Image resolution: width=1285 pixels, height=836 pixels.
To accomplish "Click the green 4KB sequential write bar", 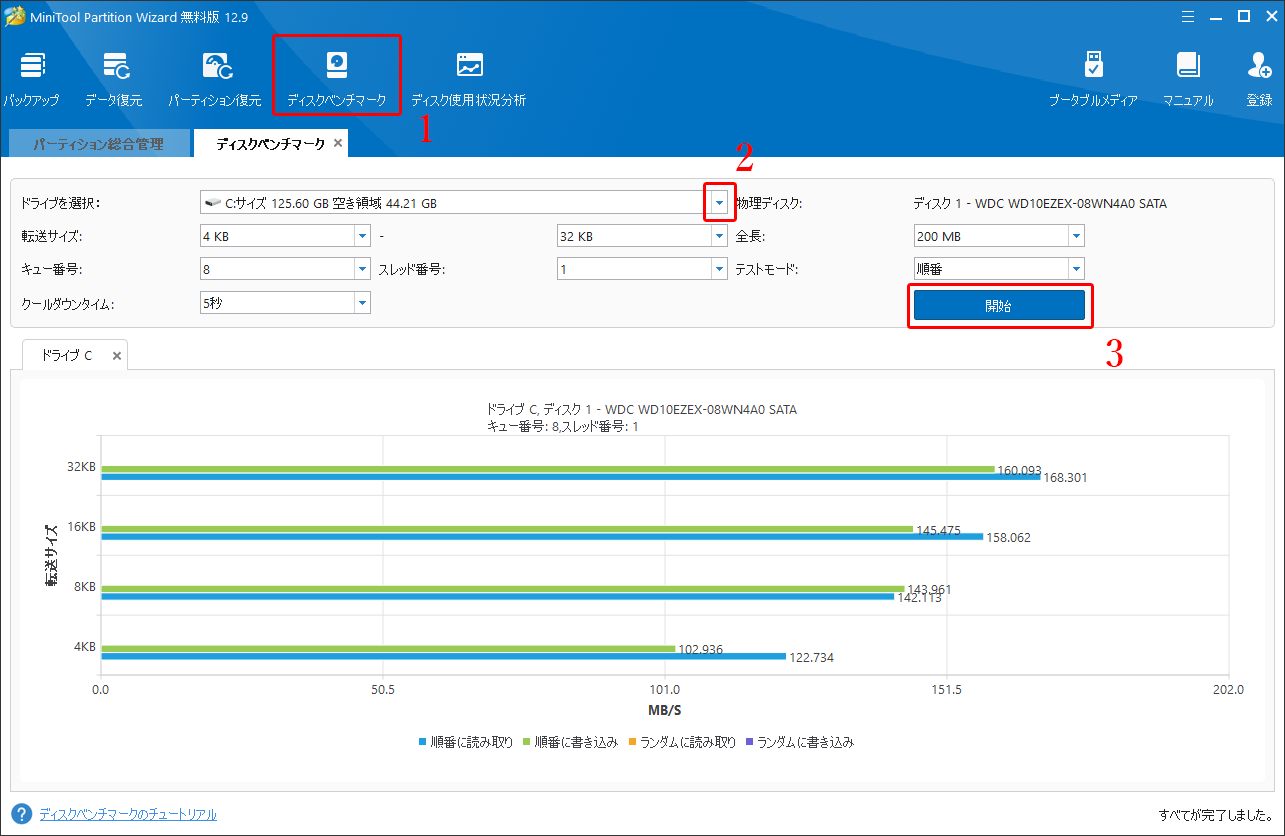I will [388, 649].
